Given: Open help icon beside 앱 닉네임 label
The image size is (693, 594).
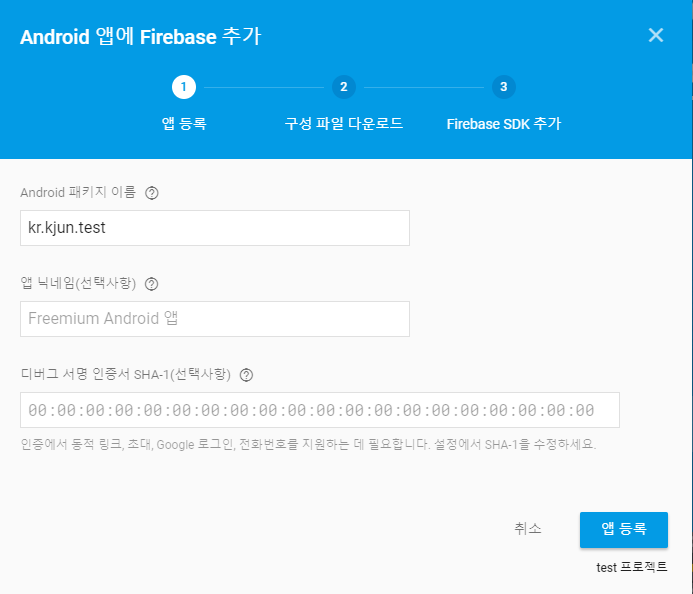Looking at the screenshot, I should tap(152, 284).
